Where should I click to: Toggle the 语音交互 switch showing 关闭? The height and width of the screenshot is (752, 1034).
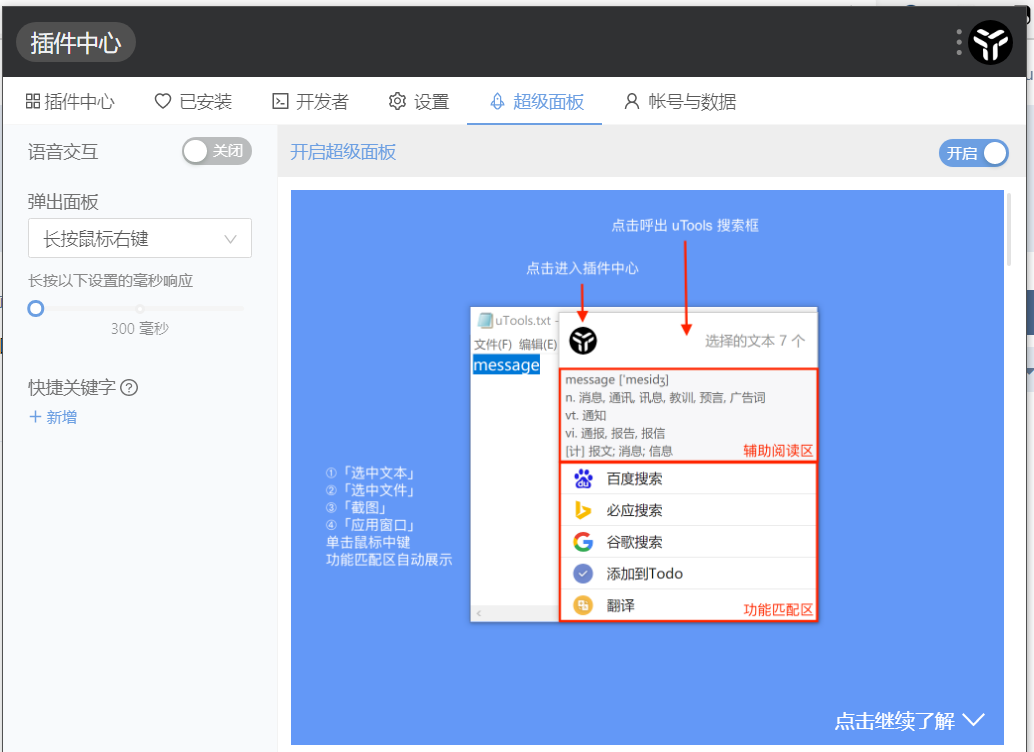point(217,151)
